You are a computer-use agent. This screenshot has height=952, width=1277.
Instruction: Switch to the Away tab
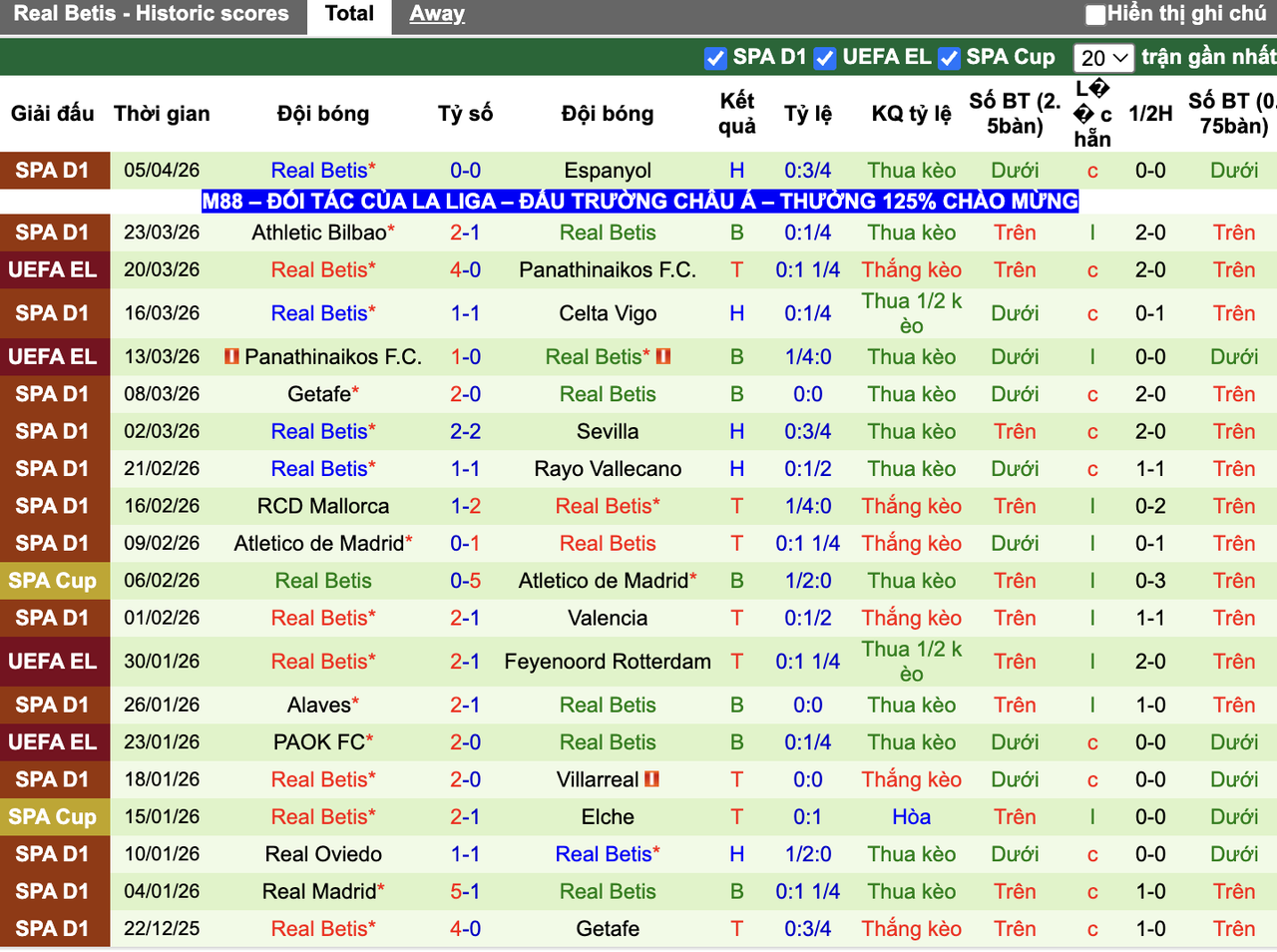click(x=436, y=13)
